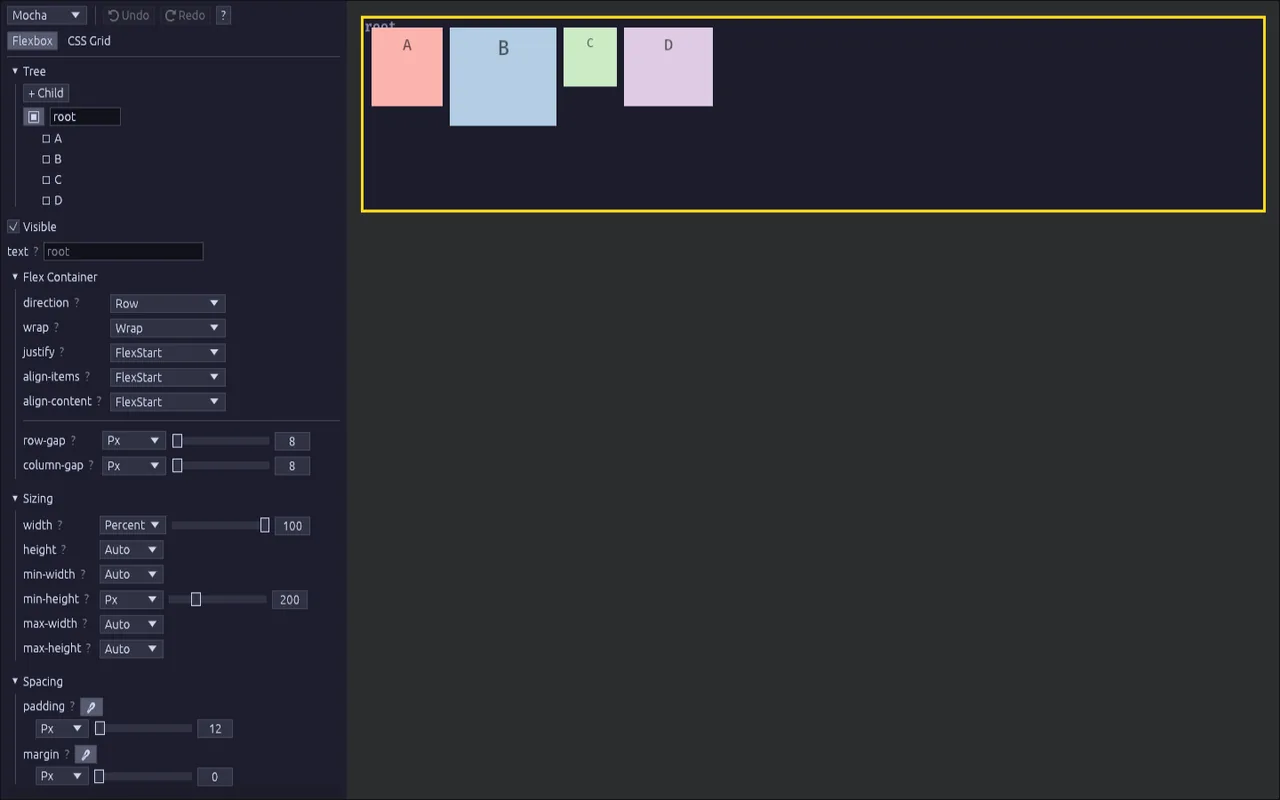
Task: Open the margin unit dropdown
Action: [x=63, y=776]
